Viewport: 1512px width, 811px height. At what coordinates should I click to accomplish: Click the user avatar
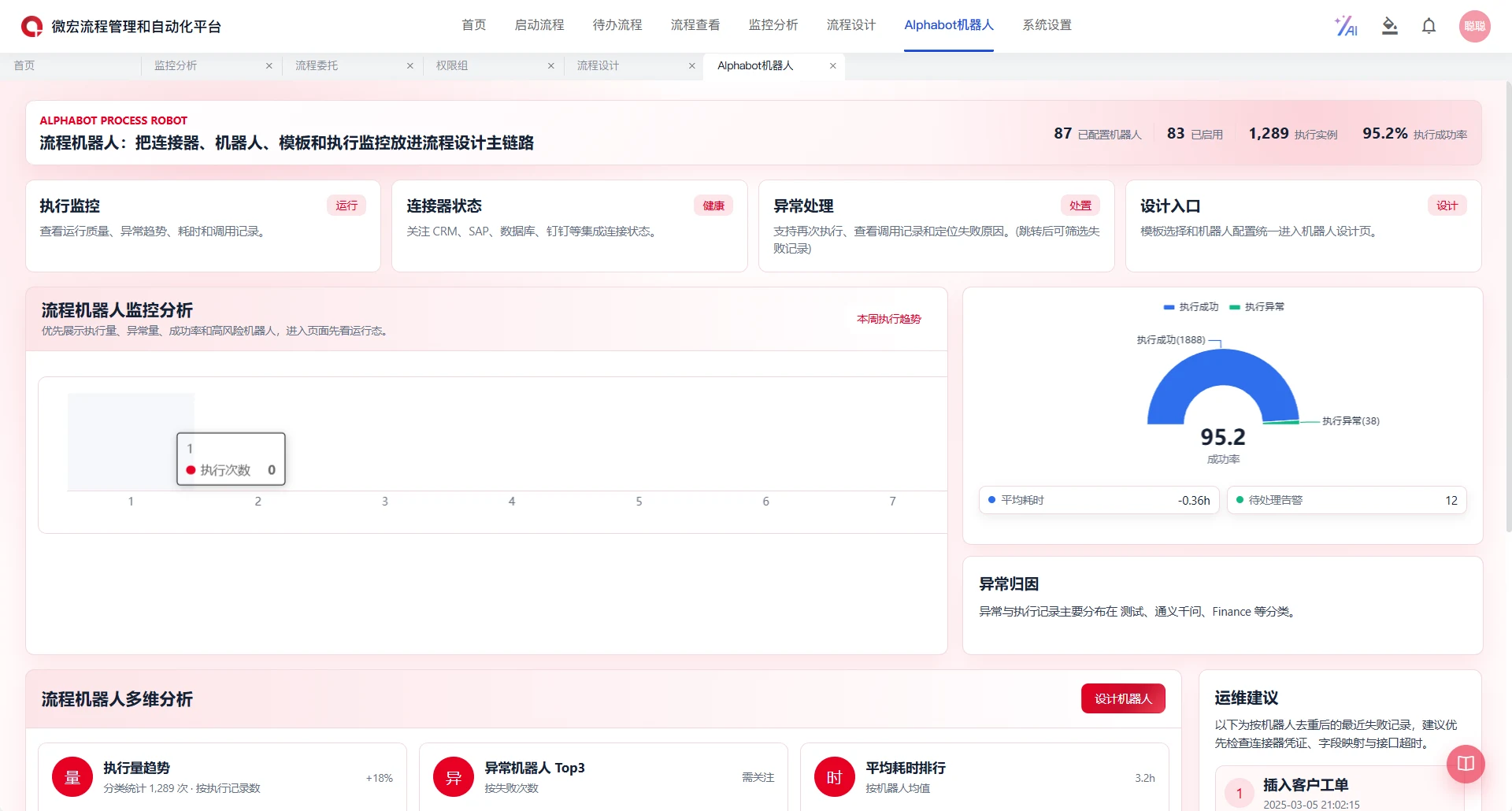point(1474,26)
